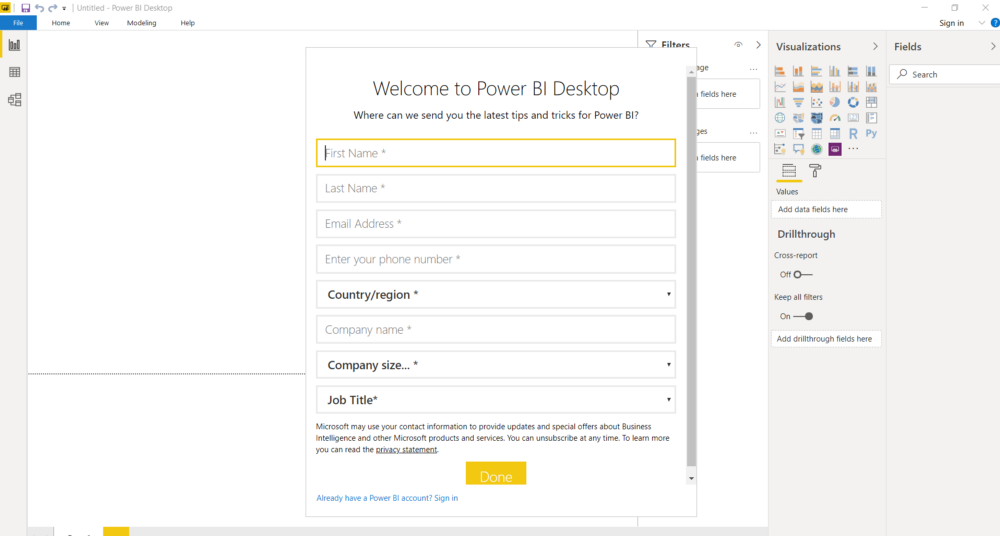The width and height of the screenshot is (1000, 536).
Task: Select the Clustered column chart visual
Action: pos(834,71)
